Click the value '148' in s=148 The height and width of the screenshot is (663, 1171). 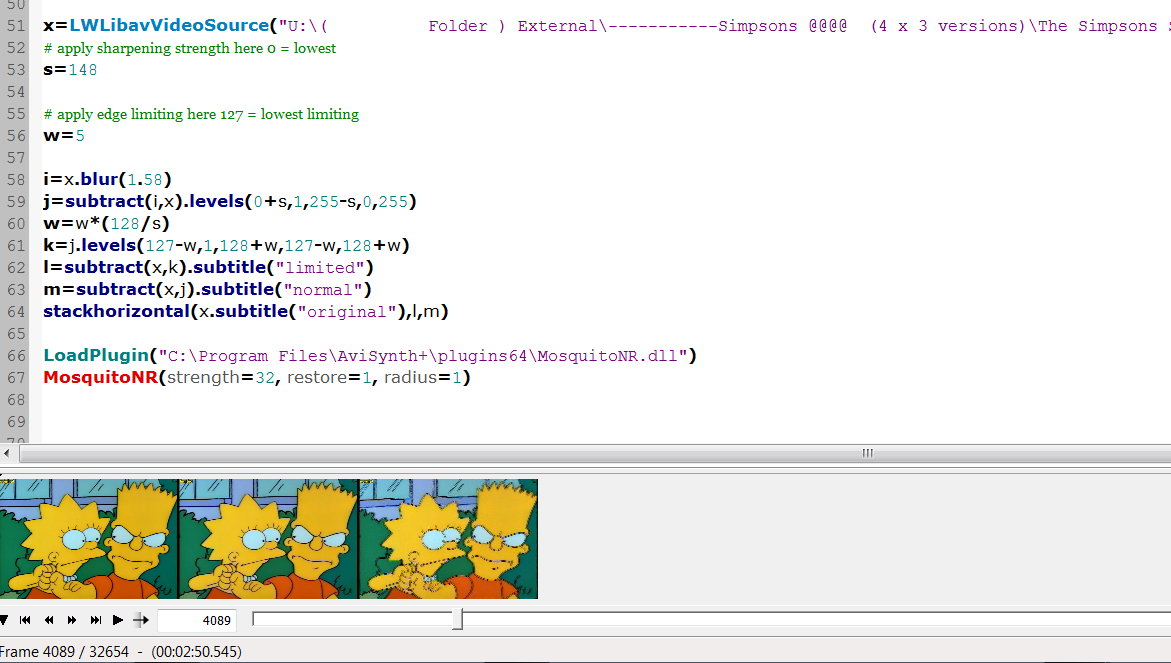pos(83,70)
